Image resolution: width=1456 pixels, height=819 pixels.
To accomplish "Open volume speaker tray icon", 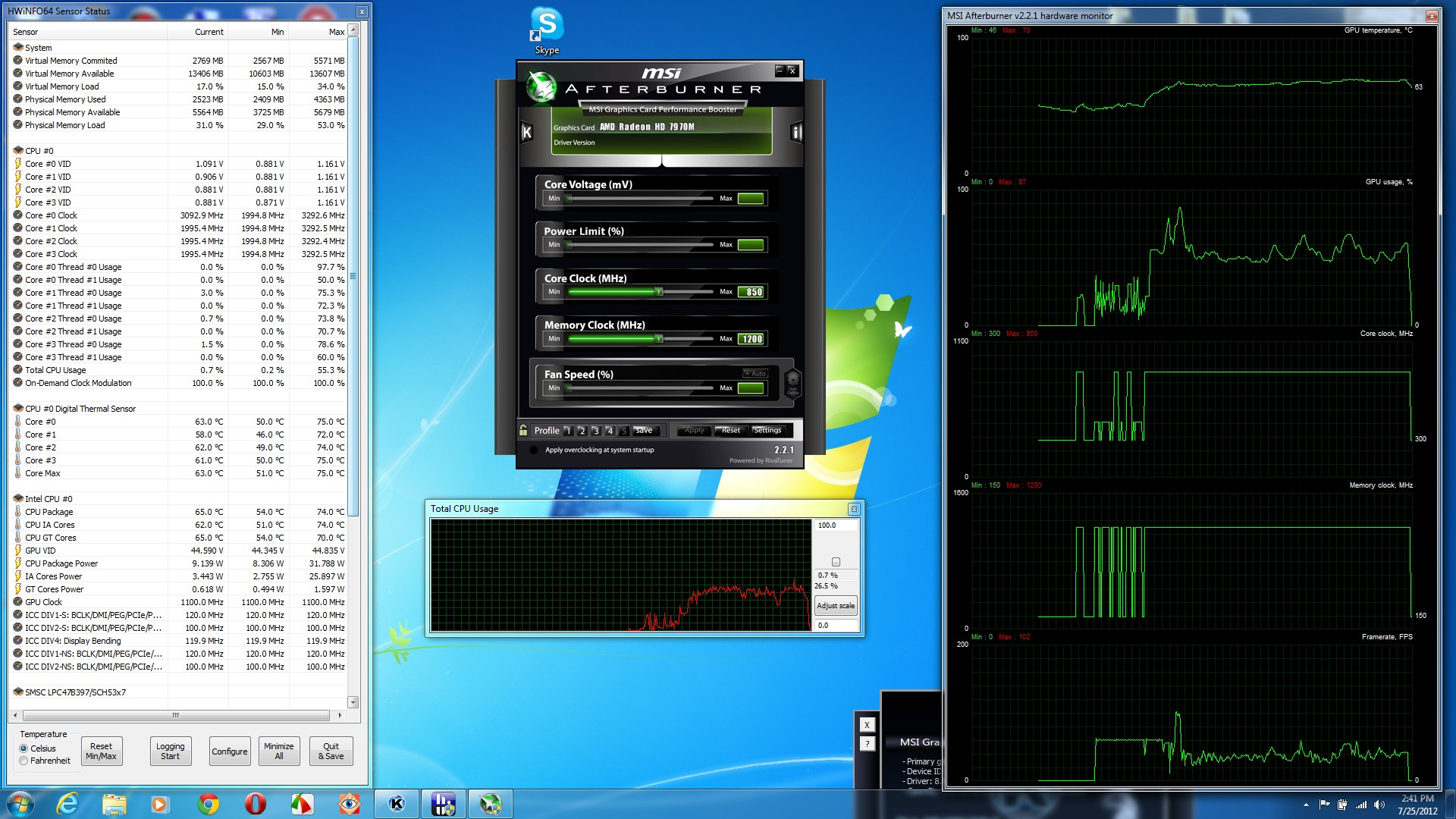I will [x=1379, y=805].
